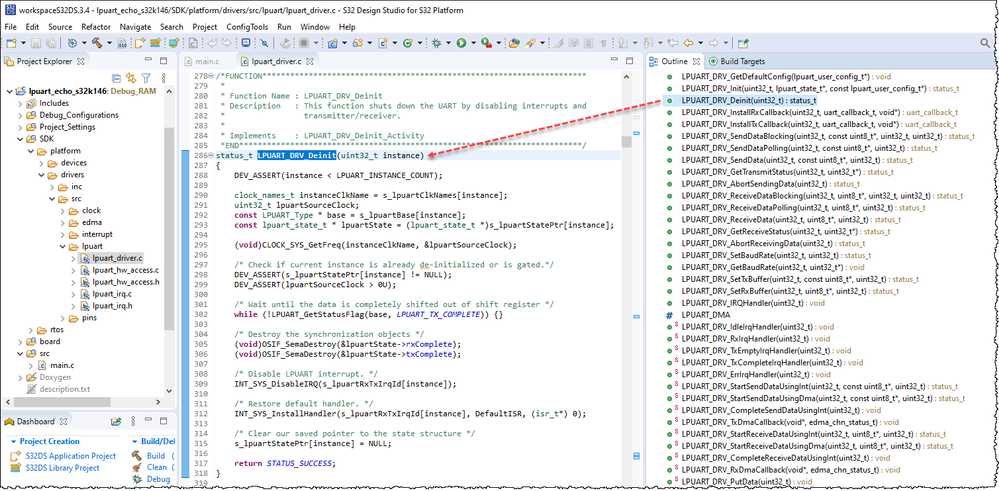Click the Run Last Tool icon (red toolbox)
The width and height of the screenshot is (999, 491).
click(486, 43)
